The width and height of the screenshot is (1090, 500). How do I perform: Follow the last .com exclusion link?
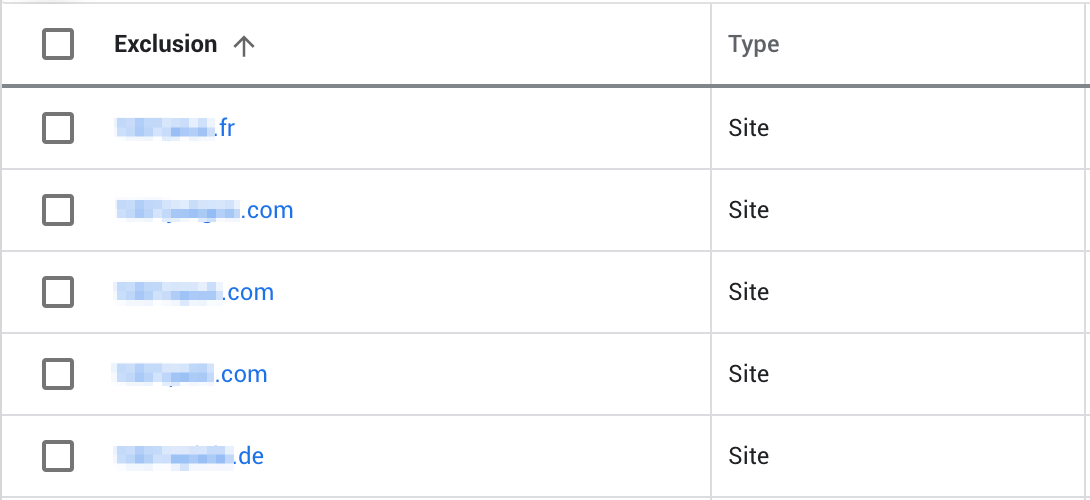click(192, 374)
